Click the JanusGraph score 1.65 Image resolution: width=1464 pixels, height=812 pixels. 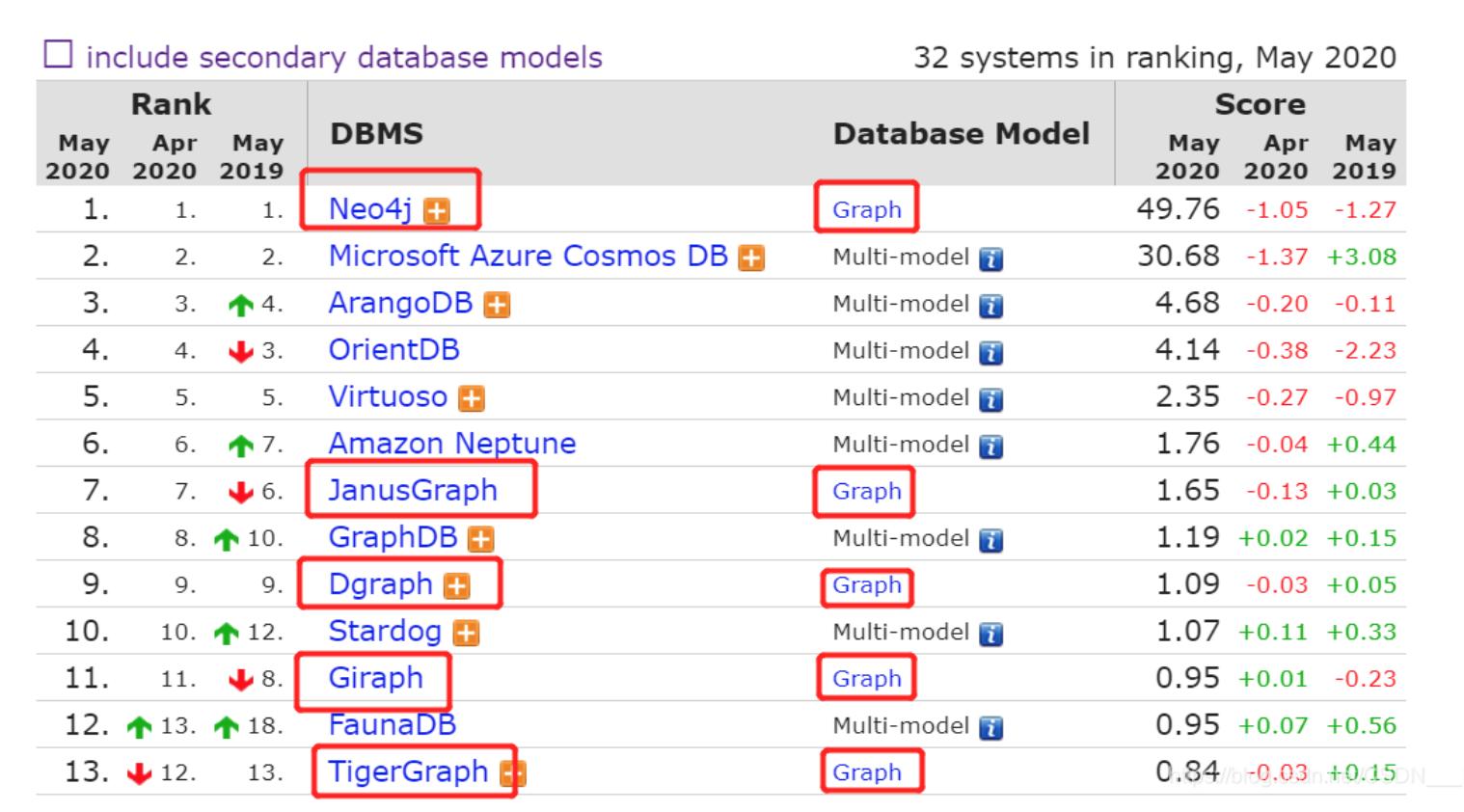[1187, 490]
